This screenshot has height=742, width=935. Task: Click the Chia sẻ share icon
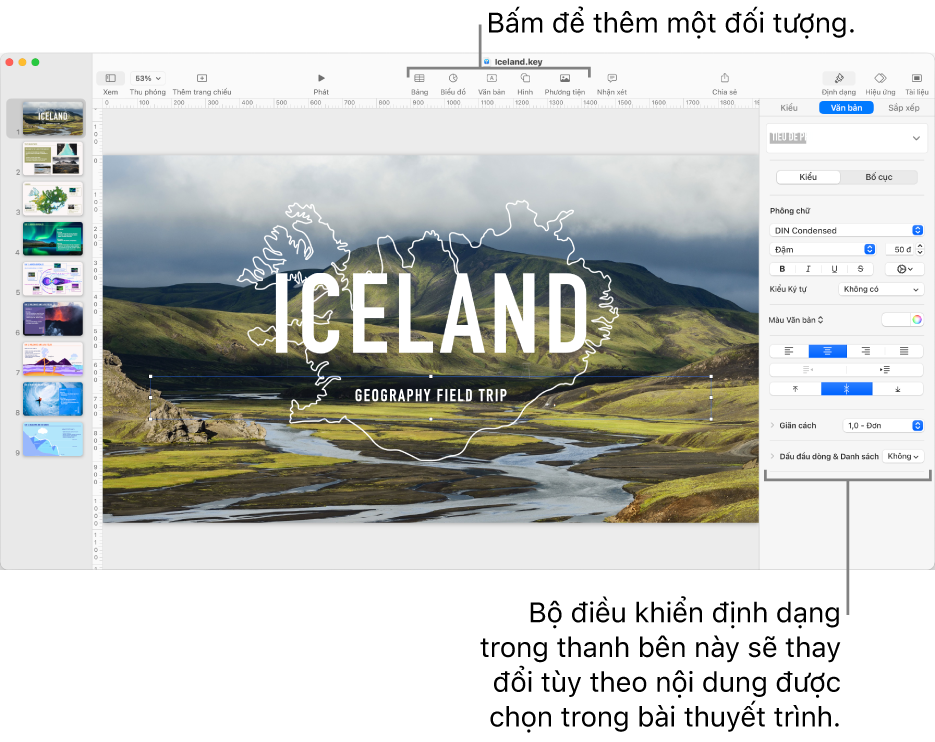coord(725,78)
